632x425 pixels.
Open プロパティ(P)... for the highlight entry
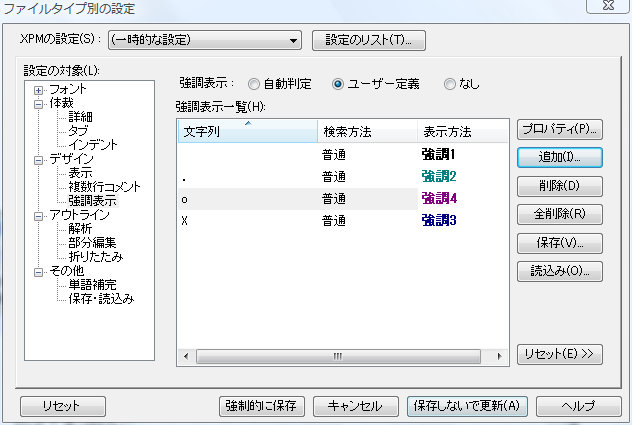[x=559, y=129]
